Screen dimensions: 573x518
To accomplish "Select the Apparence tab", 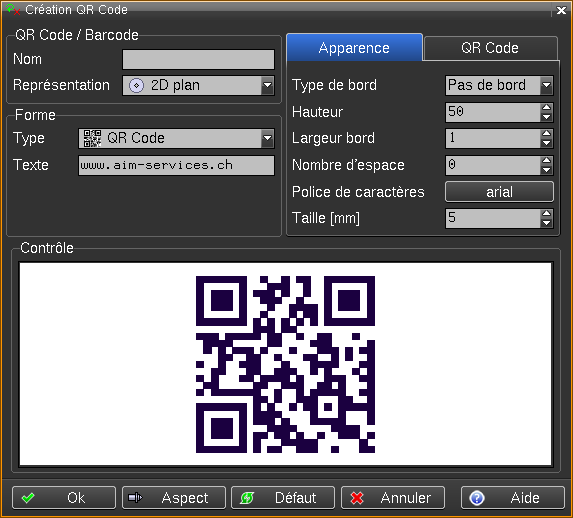I will pos(354,48).
